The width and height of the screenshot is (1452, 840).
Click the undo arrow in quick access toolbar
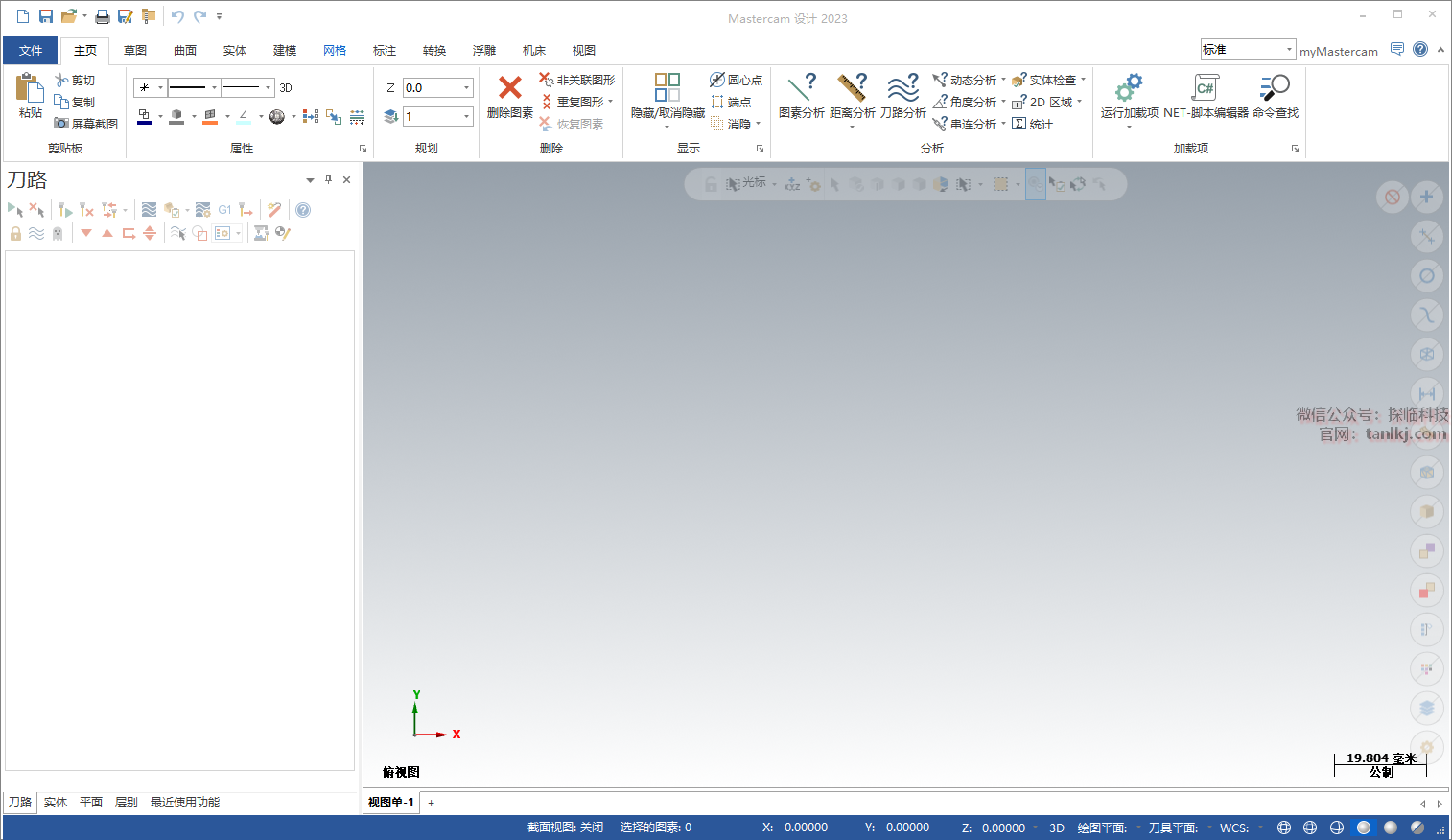coord(177,16)
